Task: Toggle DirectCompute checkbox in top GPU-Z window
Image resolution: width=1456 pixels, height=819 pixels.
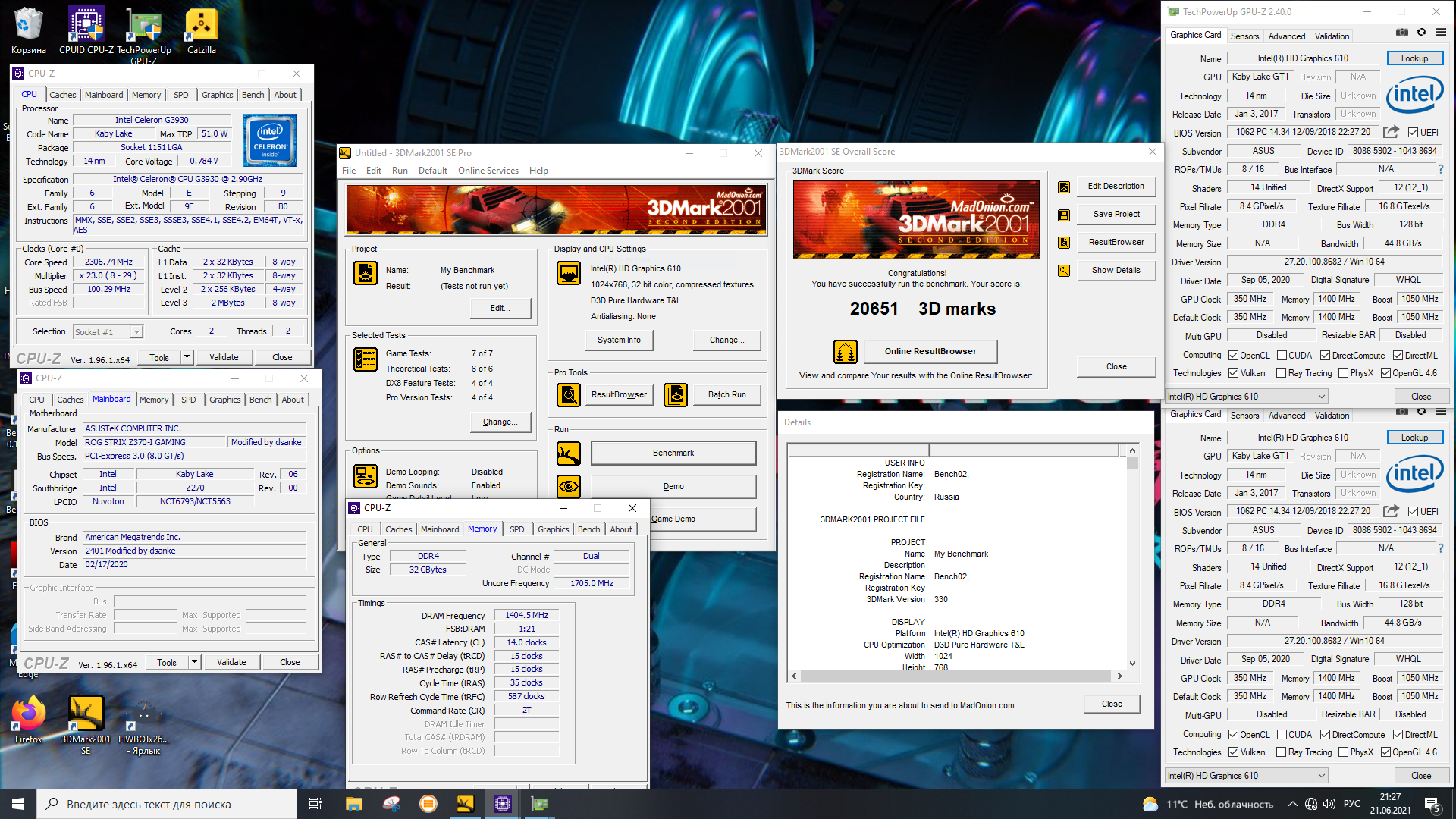Action: 1326,356
